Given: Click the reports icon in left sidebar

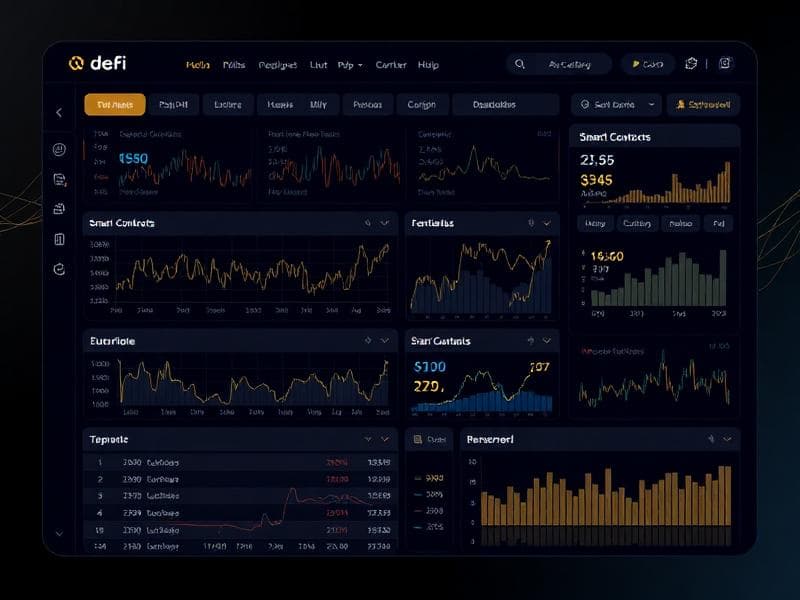Looking at the screenshot, I should pyautogui.click(x=58, y=238).
